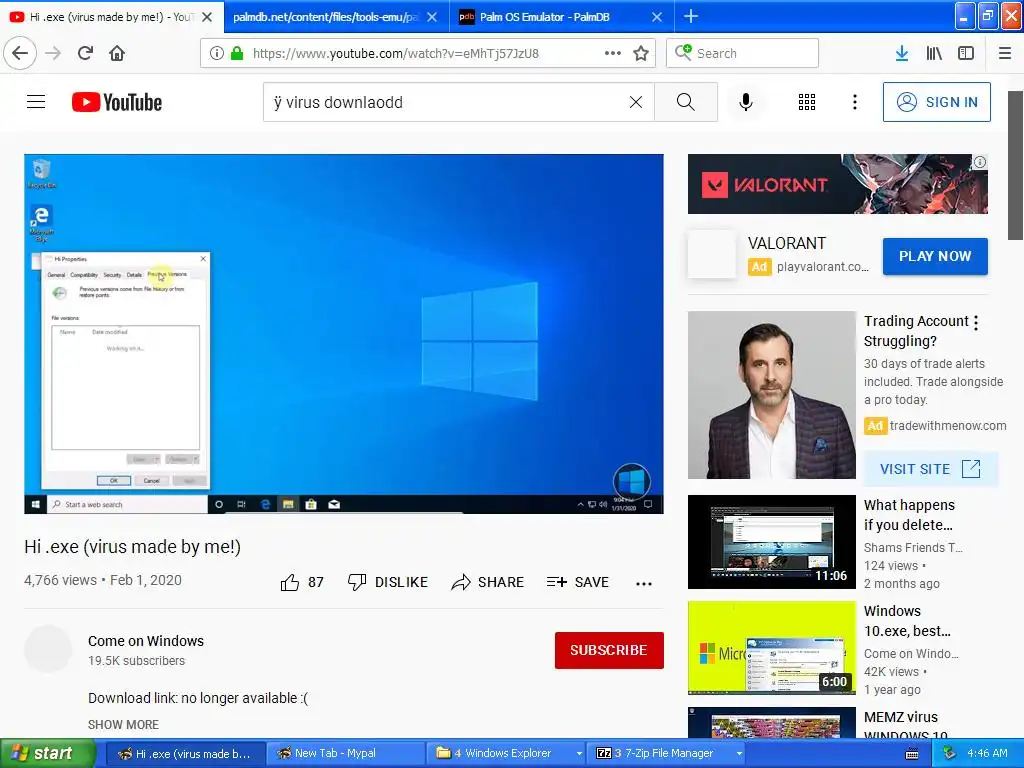Click the page vertical scrollbar thumb
This screenshot has width=1024, height=768.
click(x=1016, y=165)
